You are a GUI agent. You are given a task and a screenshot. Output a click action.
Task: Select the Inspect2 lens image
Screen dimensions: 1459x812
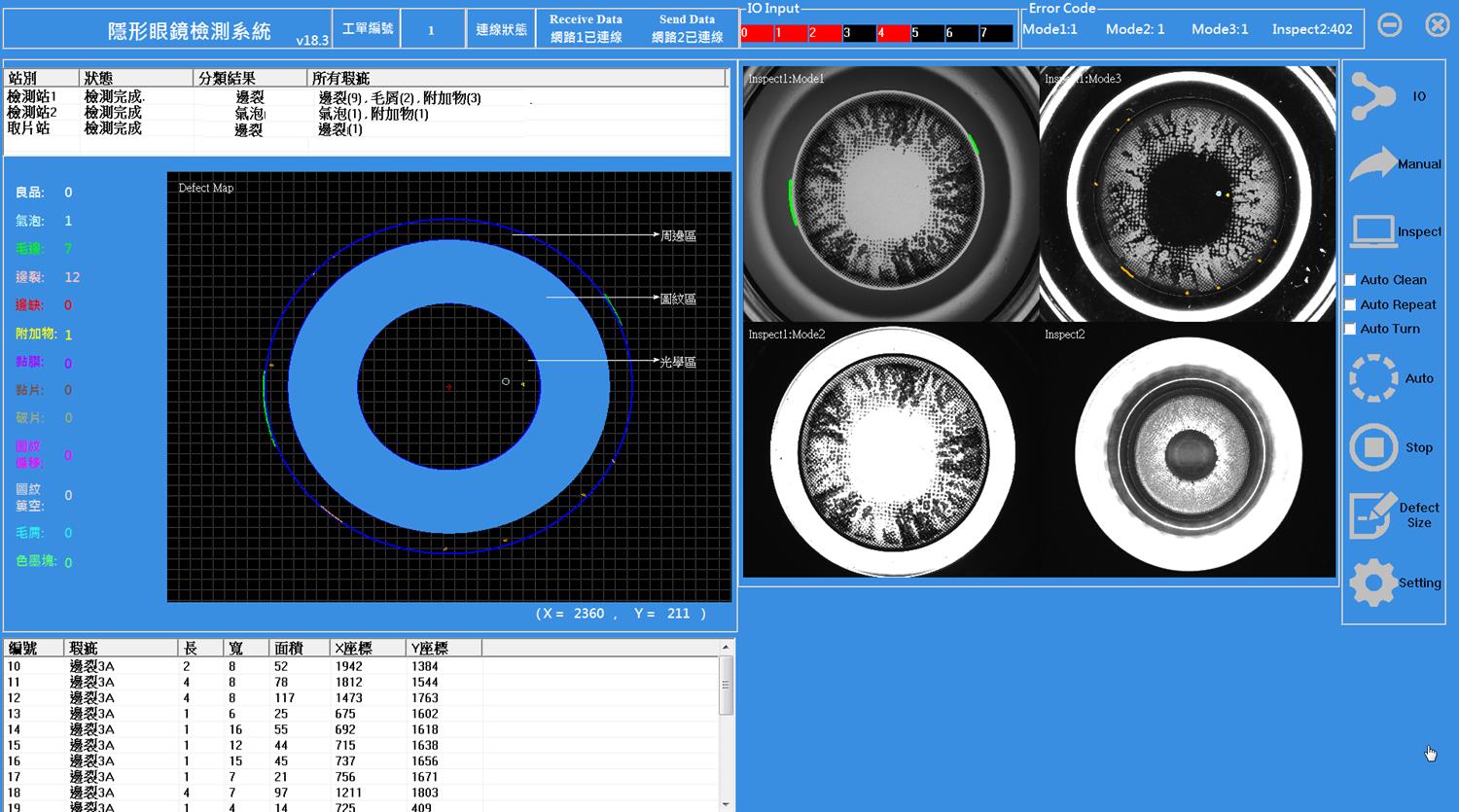point(1188,450)
